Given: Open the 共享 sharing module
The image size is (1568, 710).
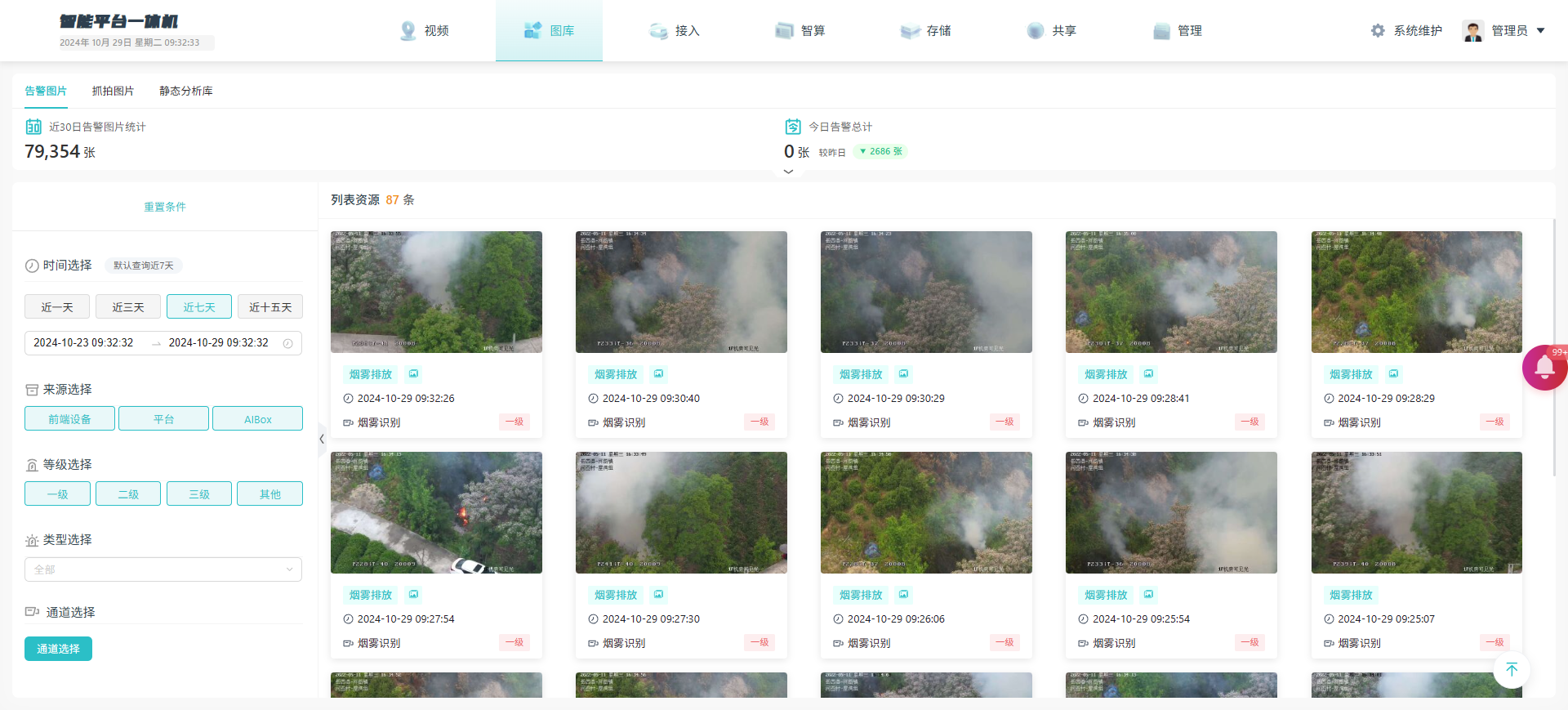Looking at the screenshot, I should (x=1051, y=30).
